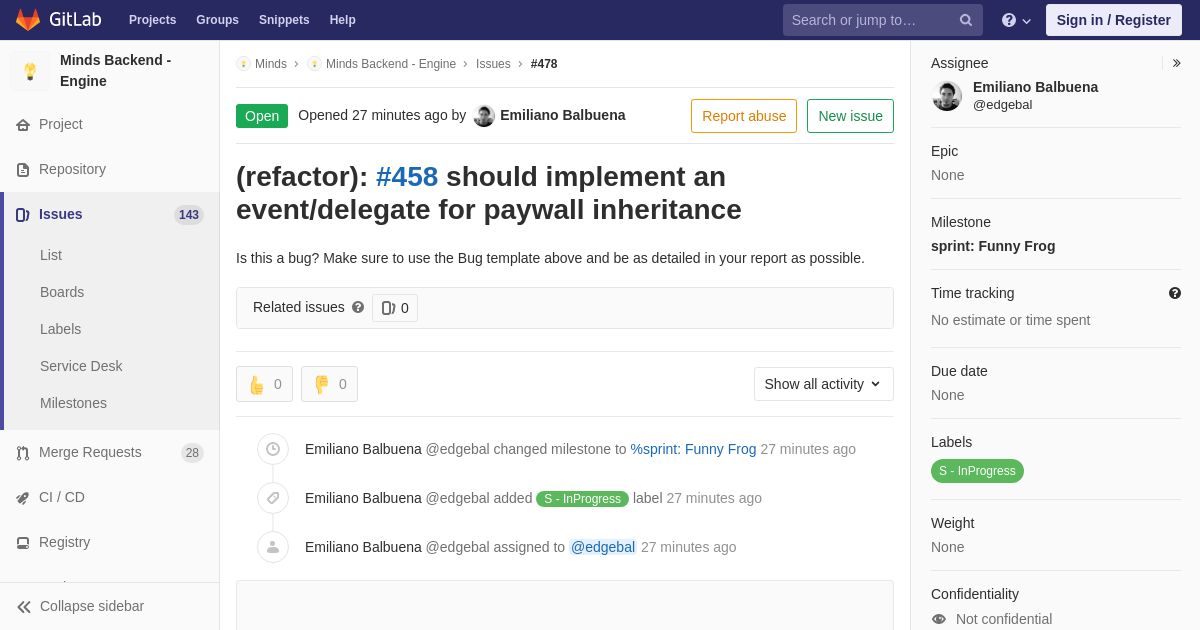The image size is (1200, 630).
Task: Click the GitLab fox logo
Action: [28, 20]
